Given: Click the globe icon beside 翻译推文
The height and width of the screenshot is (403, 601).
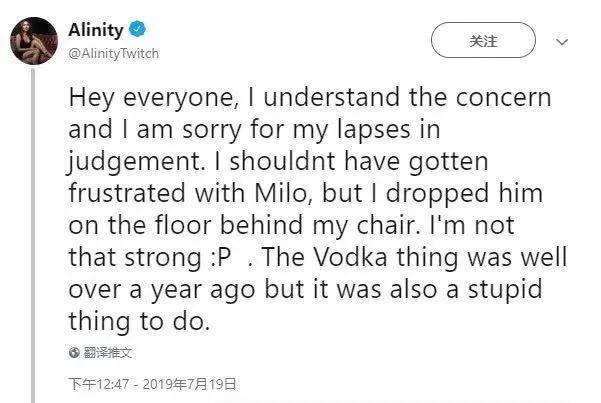Looking at the screenshot, I should point(73,352).
